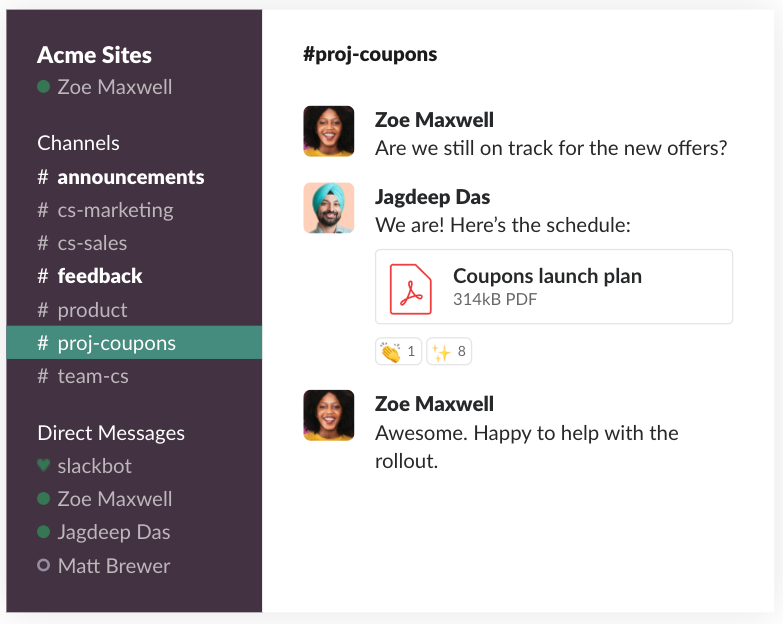Open the Acme Sites workspace menu
The image size is (783, 624).
(95, 55)
